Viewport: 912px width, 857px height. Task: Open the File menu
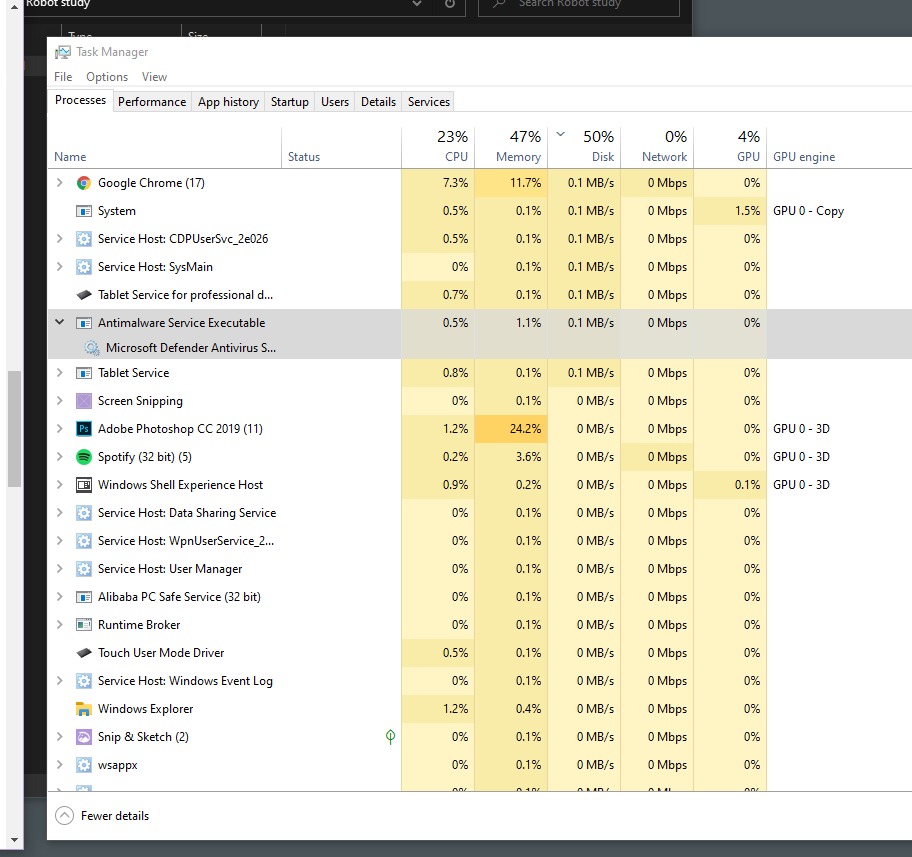pyautogui.click(x=63, y=77)
